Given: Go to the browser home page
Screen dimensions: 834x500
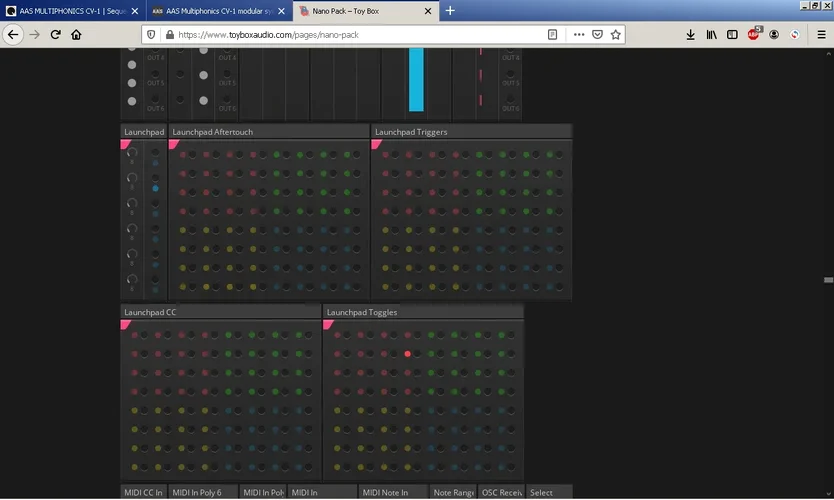Looking at the screenshot, I should tap(76, 34).
